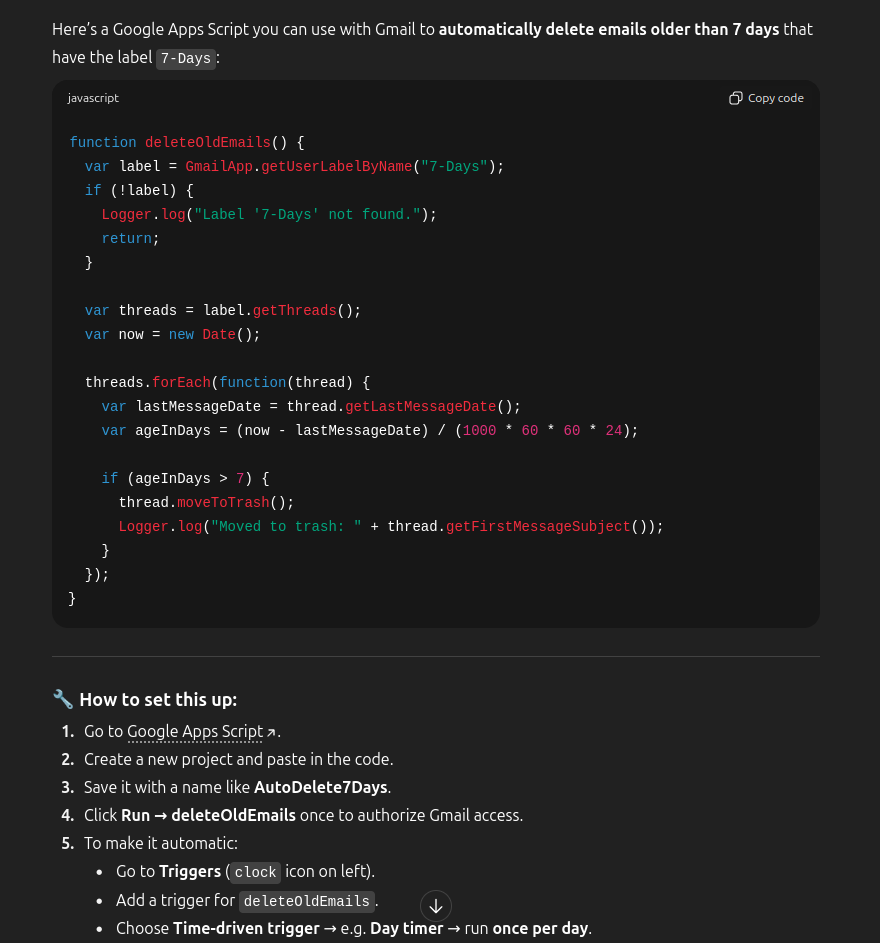Click the Copy code button text
This screenshot has width=880, height=943.
pos(775,97)
